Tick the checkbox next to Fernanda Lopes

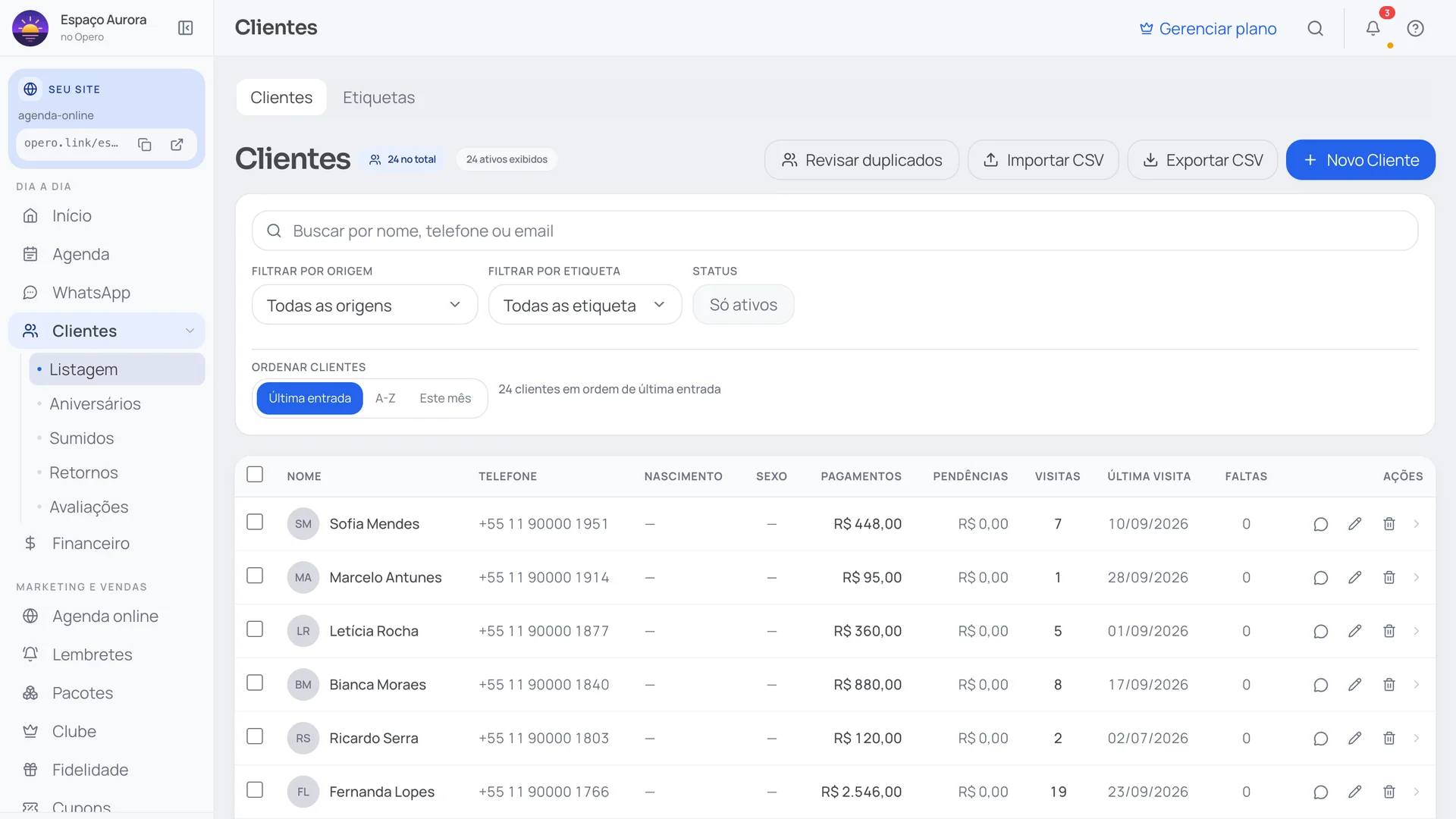coord(255,790)
